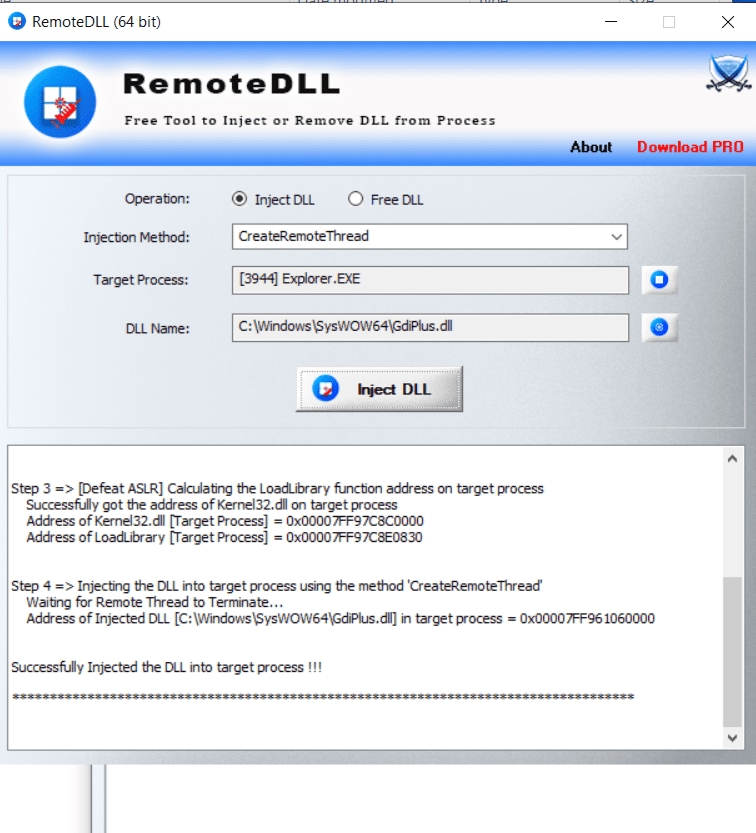This screenshot has width=756, height=833.
Task: Open the process picker beside Target Process
Action: coord(659,279)
